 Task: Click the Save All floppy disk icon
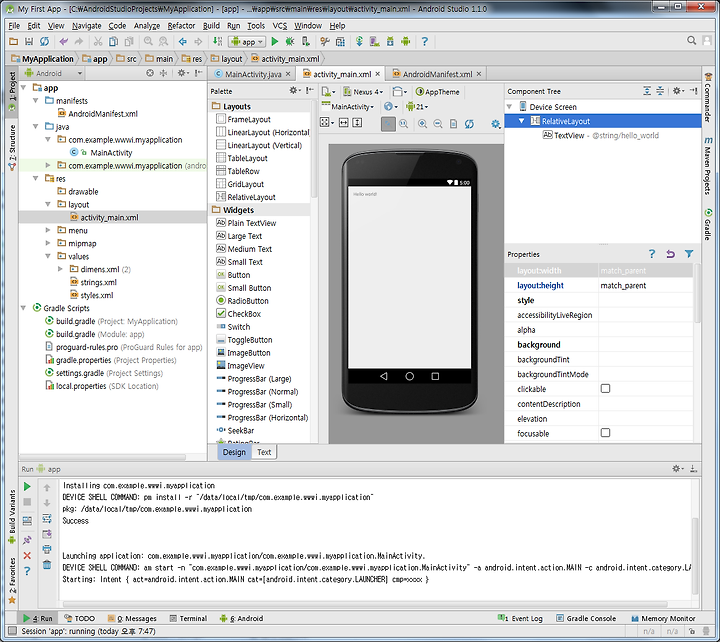coord(29,41)
